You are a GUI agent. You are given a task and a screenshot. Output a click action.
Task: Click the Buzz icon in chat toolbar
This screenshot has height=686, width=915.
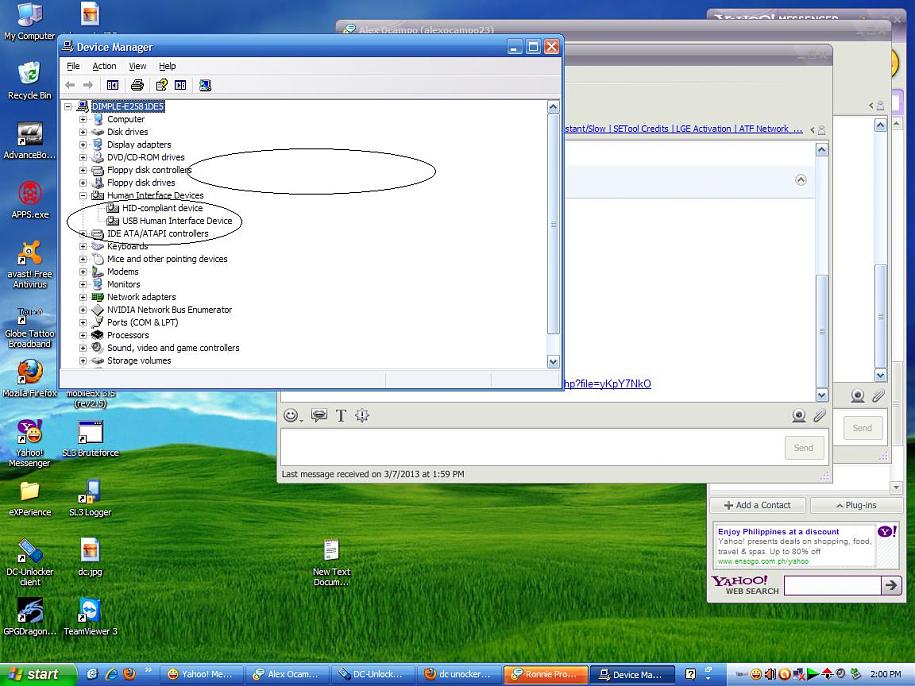pyautogui.click(x=362, y=415)
